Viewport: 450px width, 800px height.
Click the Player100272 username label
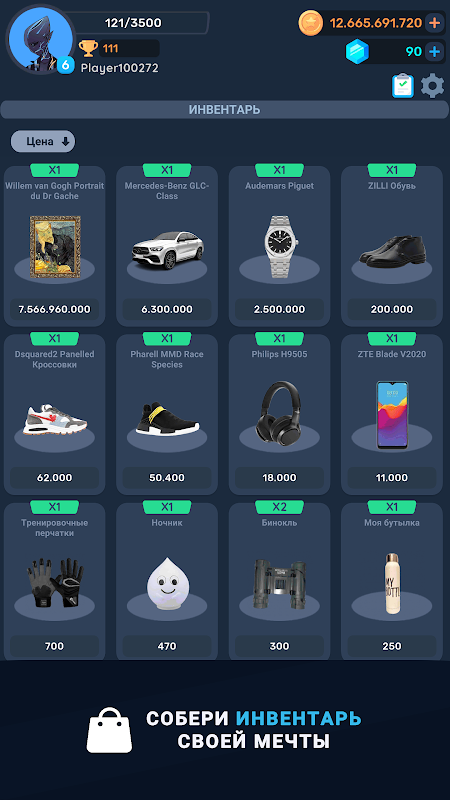(119, 68)
